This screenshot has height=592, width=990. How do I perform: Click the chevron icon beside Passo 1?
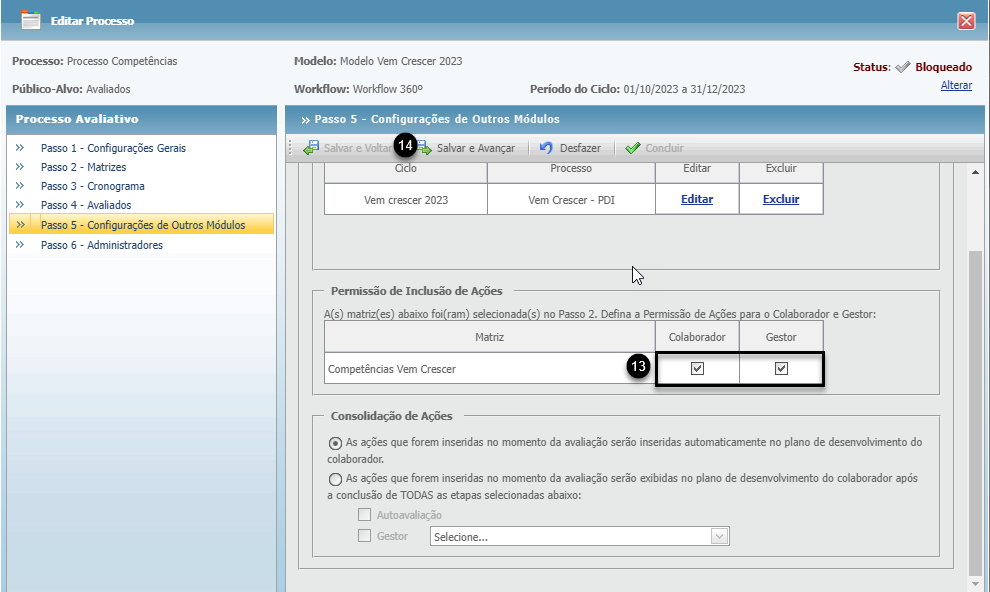coord(20,148)
